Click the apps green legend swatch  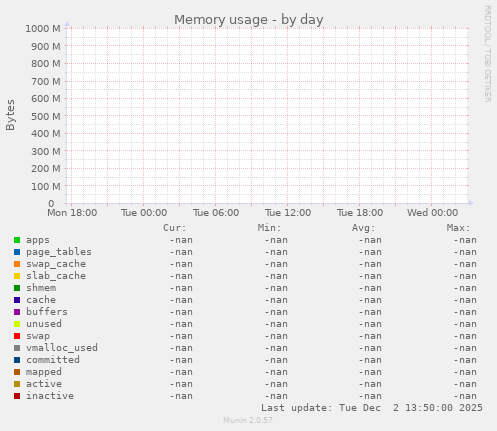click(x=17, y=240)
